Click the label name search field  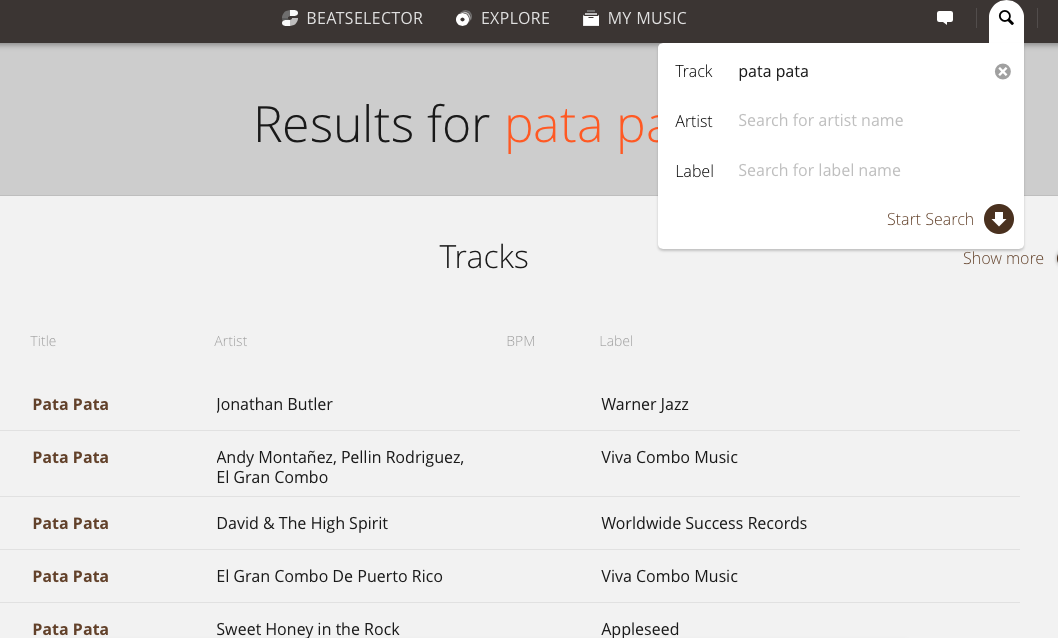(x=860, y=170)
